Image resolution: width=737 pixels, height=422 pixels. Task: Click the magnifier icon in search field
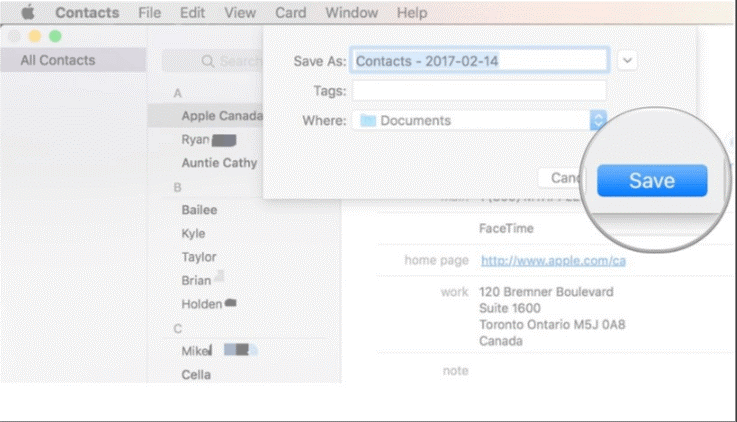207,61
